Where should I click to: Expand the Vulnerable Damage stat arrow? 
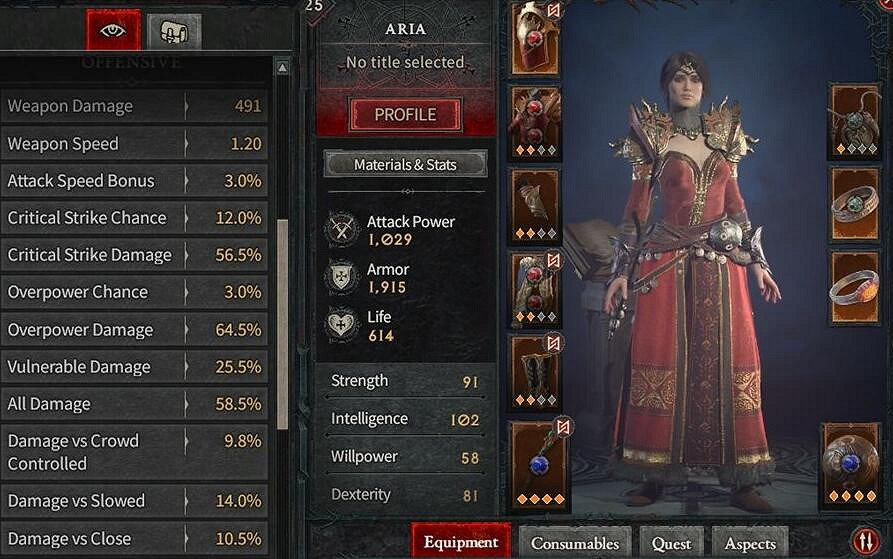(x=186, y=367)
